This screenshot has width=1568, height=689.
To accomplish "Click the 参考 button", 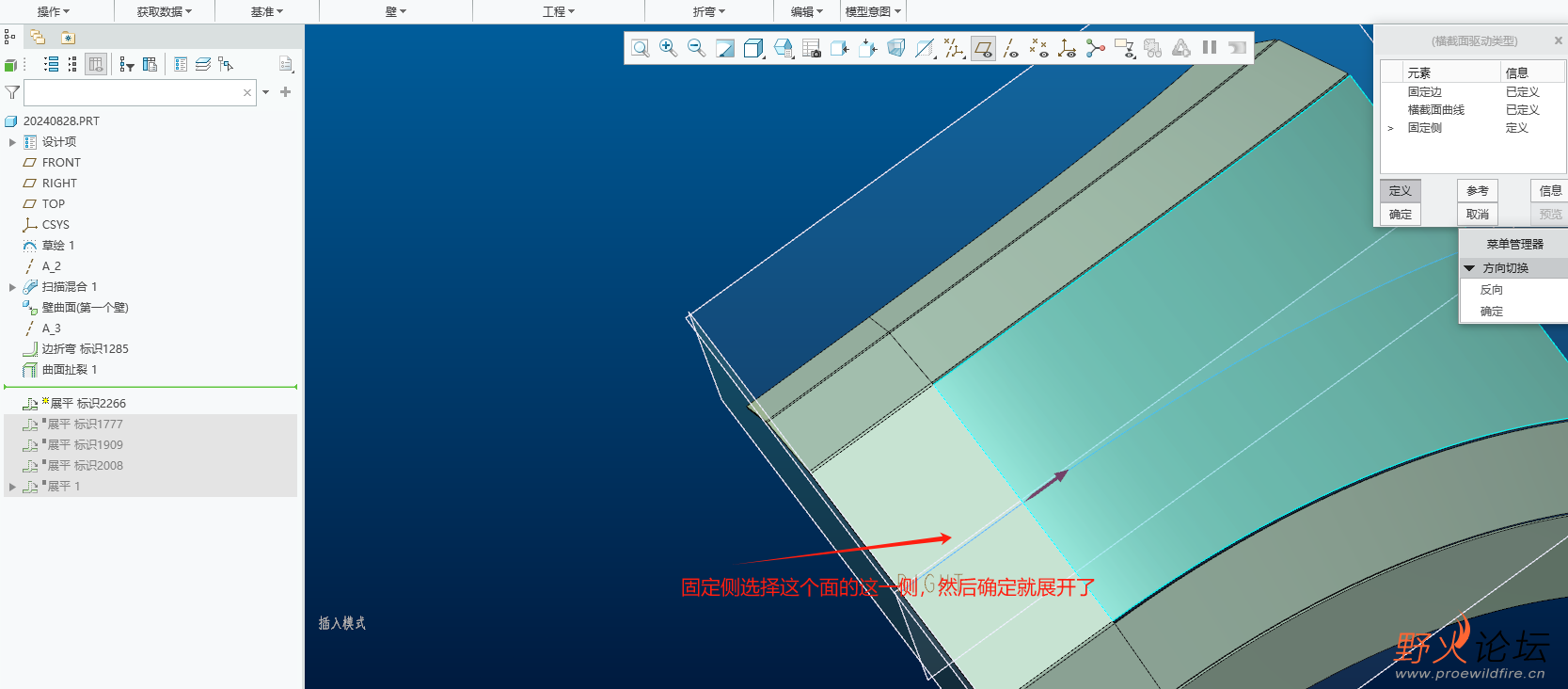I will (x=1478, y=190).
